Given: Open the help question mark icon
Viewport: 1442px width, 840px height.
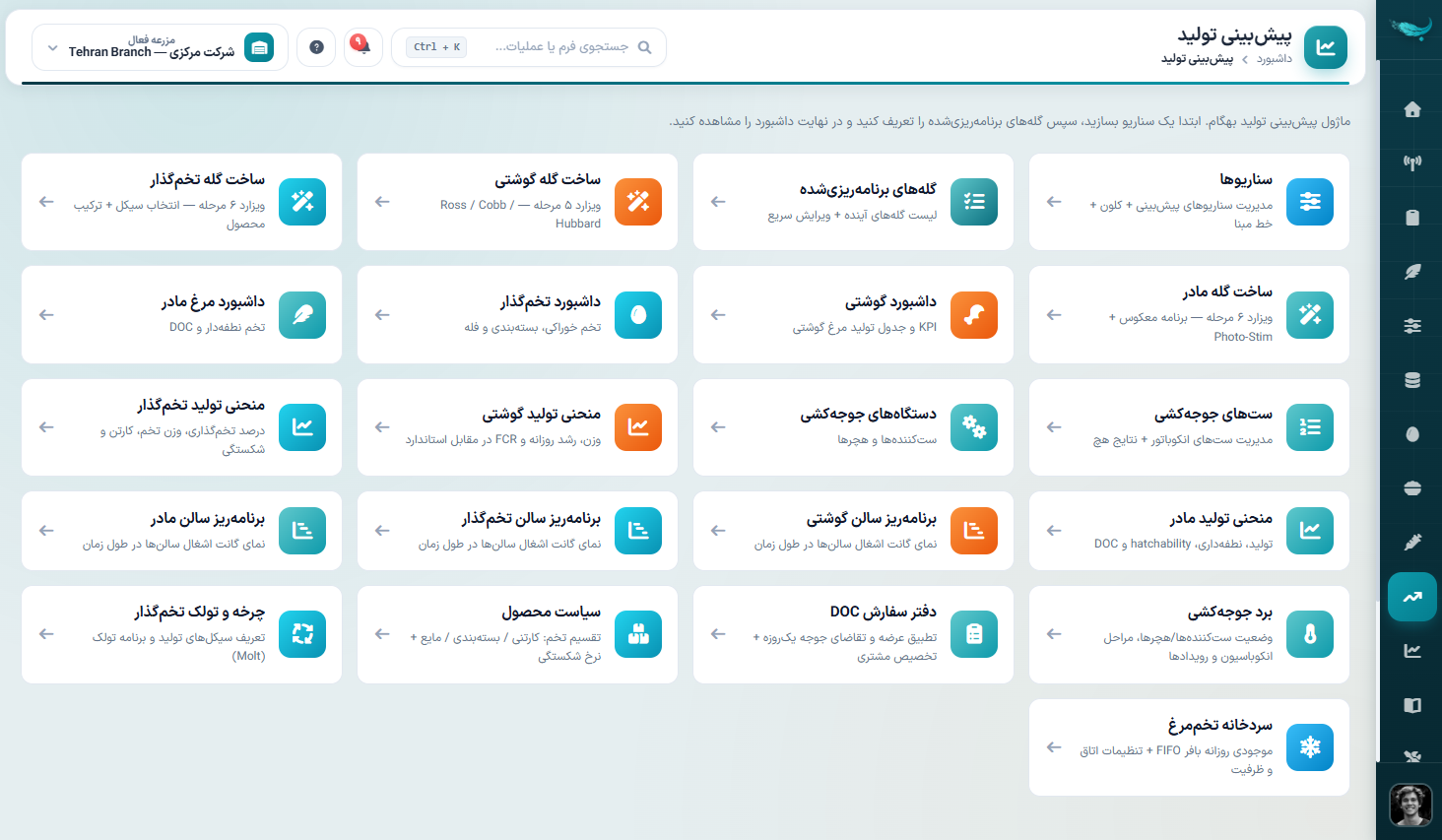Looking at the screenshot, I should tap(316, 47).
